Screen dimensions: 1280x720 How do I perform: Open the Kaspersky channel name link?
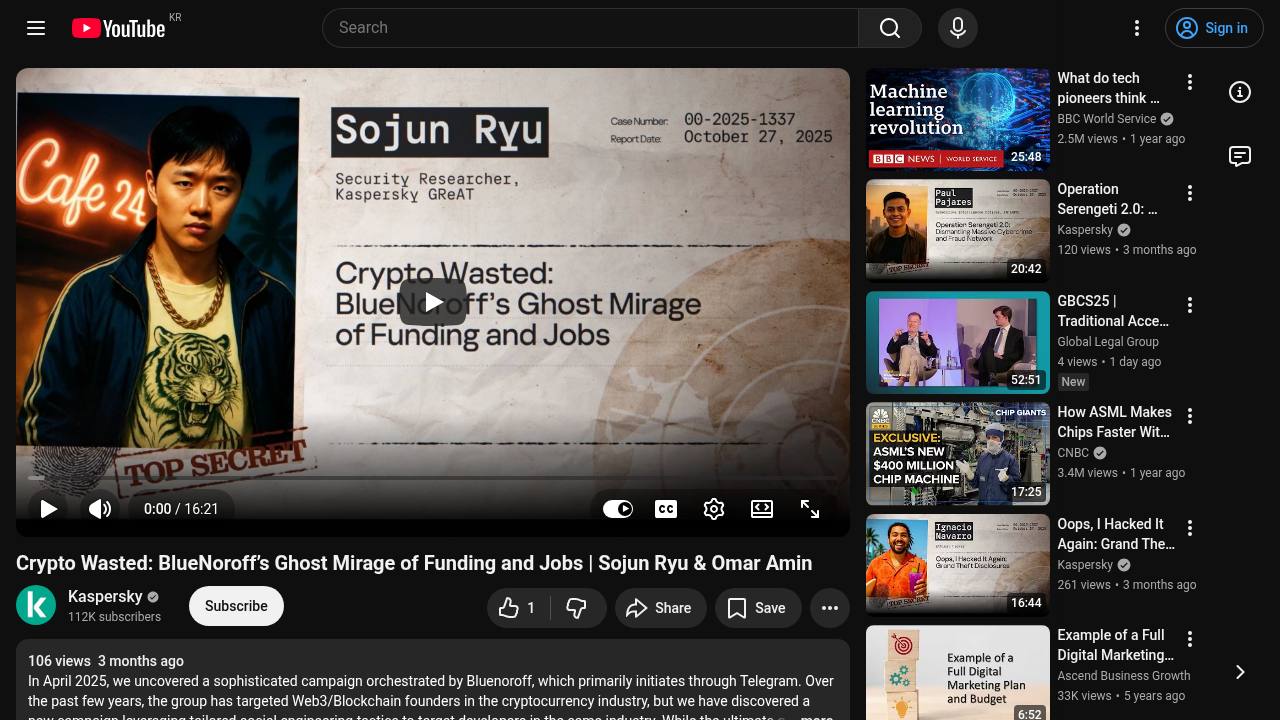(x=105, y=596)
